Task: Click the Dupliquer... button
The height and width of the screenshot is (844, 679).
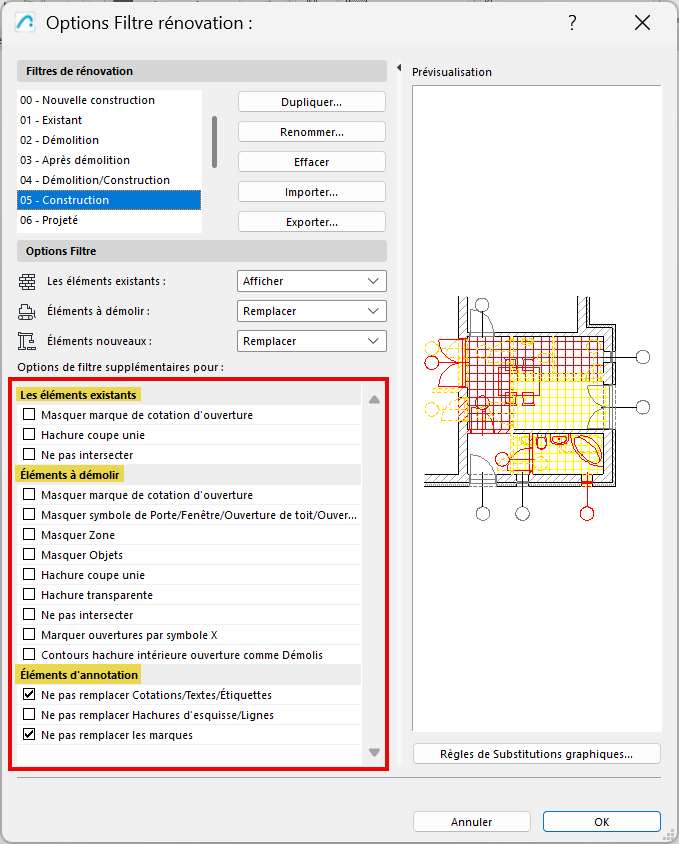Action: pyautogui.click(x=312, y=102)
